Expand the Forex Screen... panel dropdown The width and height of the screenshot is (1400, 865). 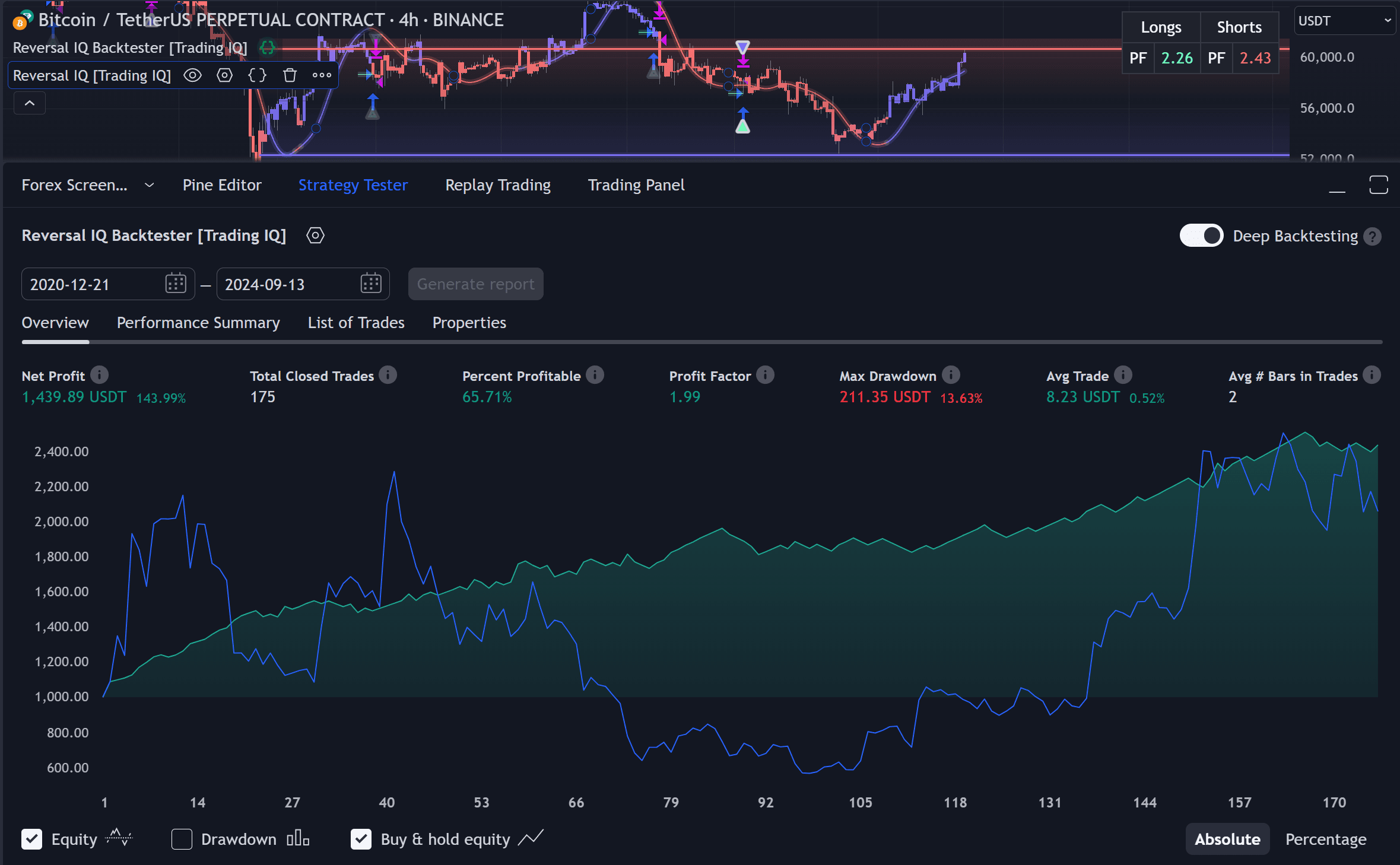click(150, 185)
